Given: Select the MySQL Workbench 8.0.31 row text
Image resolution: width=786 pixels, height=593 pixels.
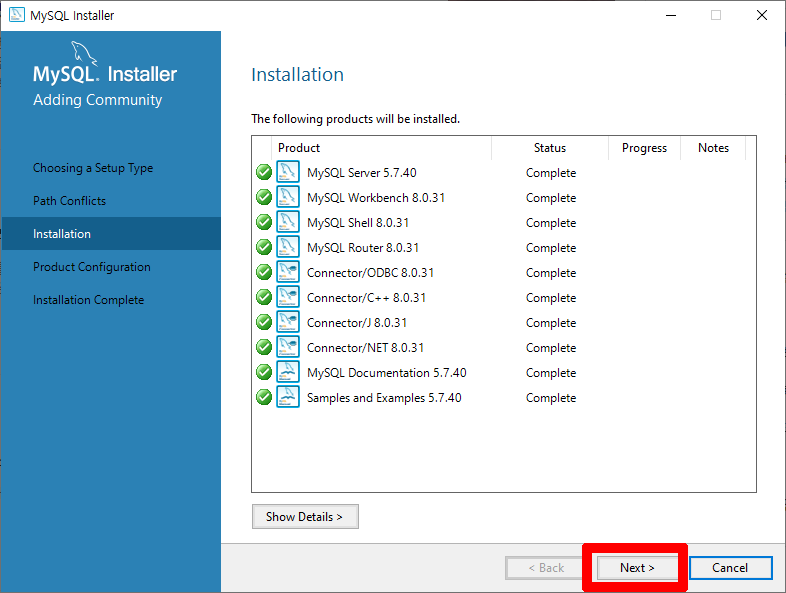Looking at the screenshot, I should coord(376,198).
